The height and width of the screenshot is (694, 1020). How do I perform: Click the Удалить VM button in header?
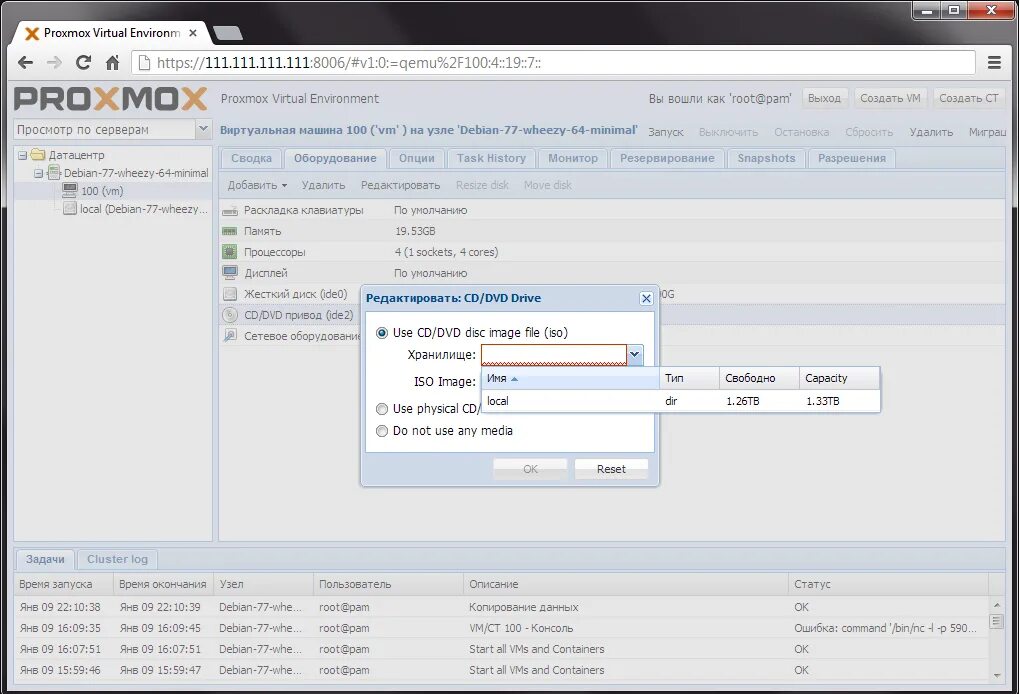(931, 131)
